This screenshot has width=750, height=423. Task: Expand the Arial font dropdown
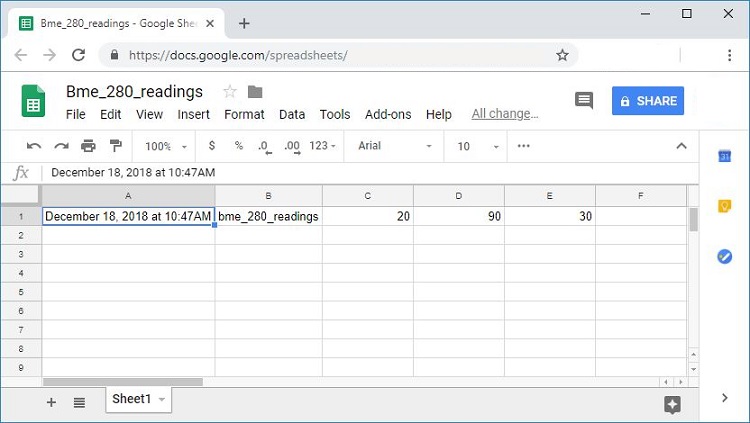point(395,146)
